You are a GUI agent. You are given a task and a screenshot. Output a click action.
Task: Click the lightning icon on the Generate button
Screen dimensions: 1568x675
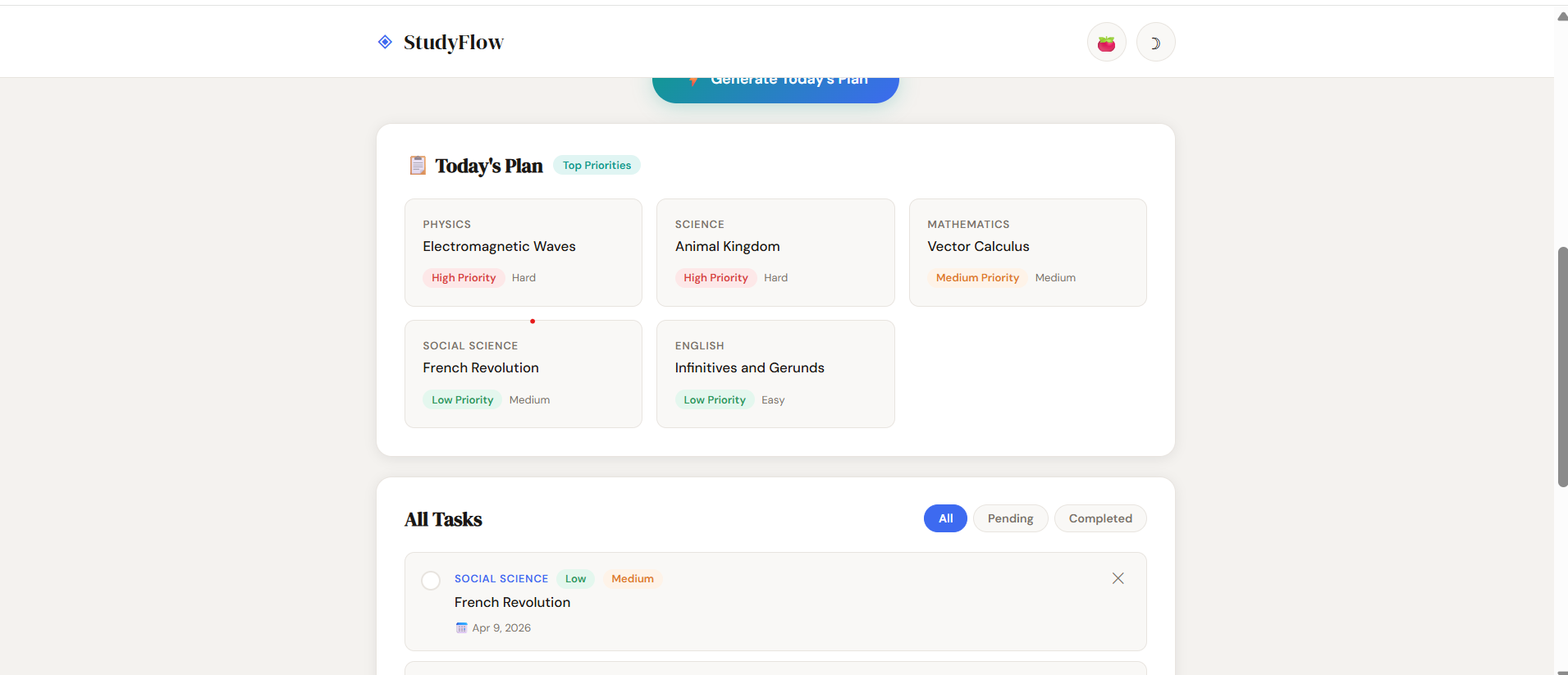(693, 80)
